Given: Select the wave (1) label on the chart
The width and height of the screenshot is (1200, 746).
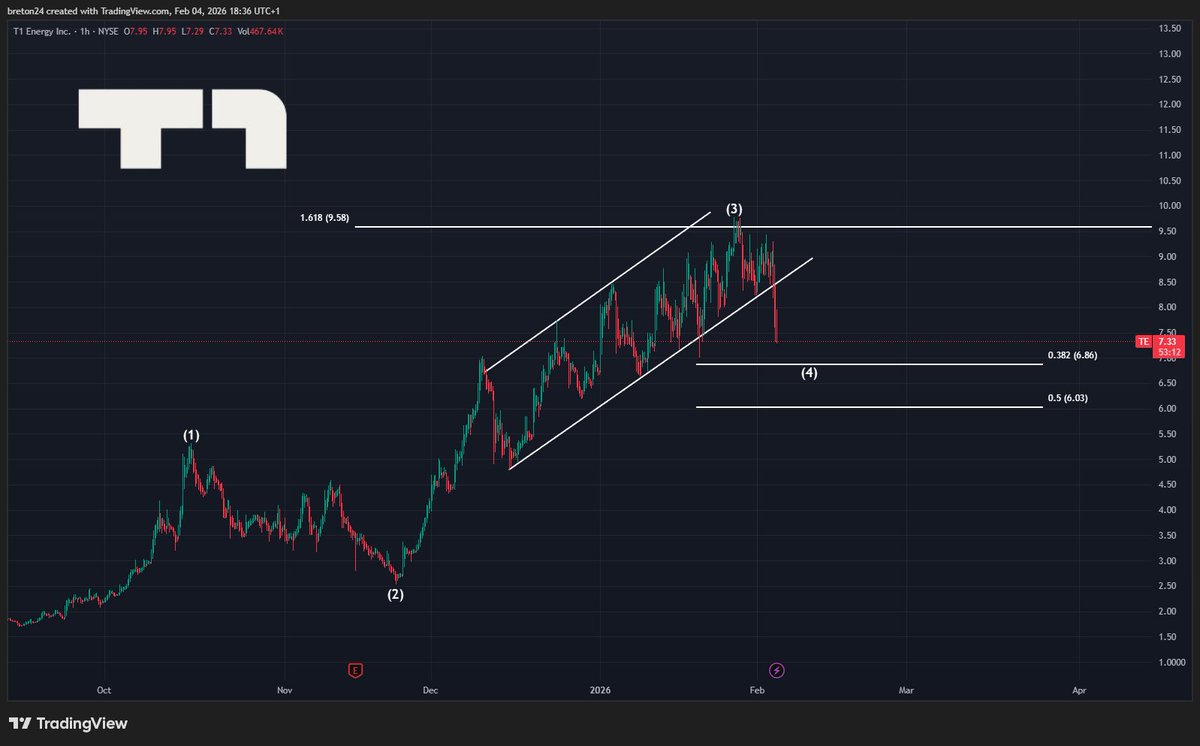Looking at the screenshot, I should (x=191, y=435).
